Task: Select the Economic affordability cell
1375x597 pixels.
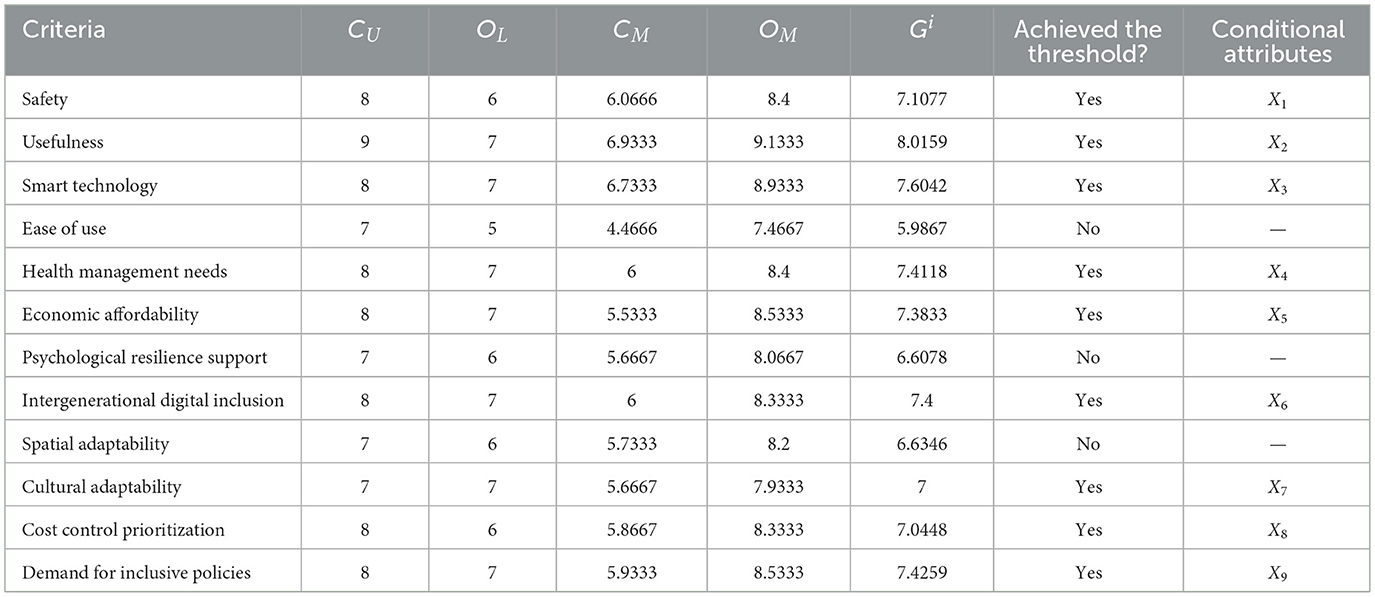Action: (110, 314)
